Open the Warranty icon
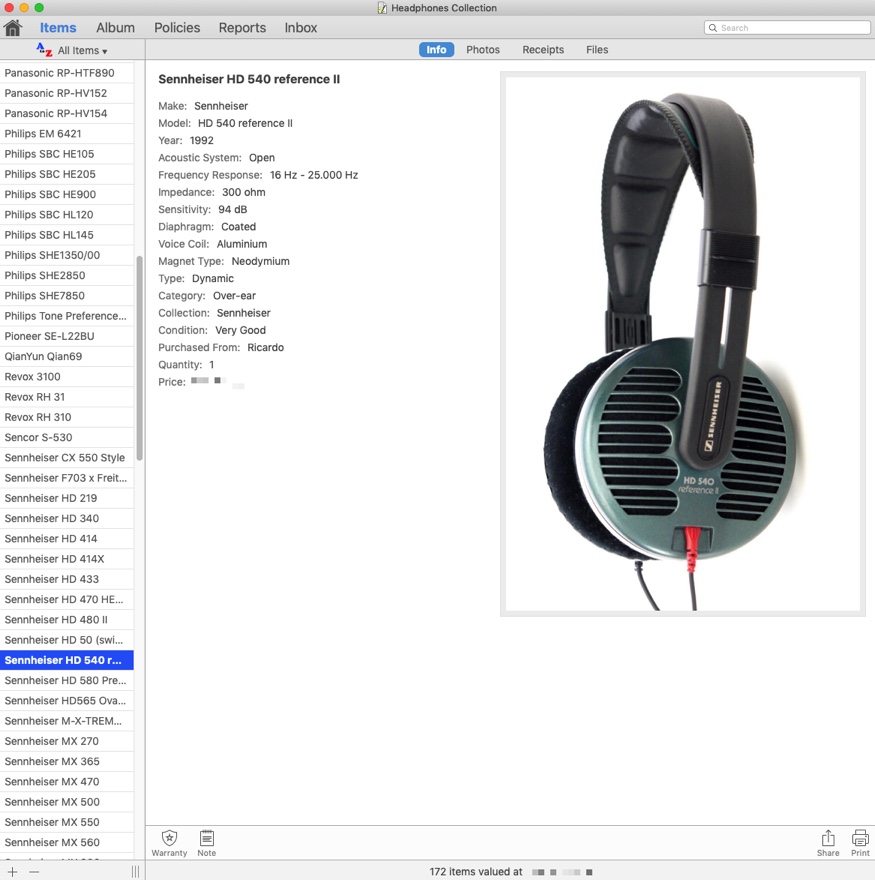This screenshot has width=875, height=880. click(169, 843)
